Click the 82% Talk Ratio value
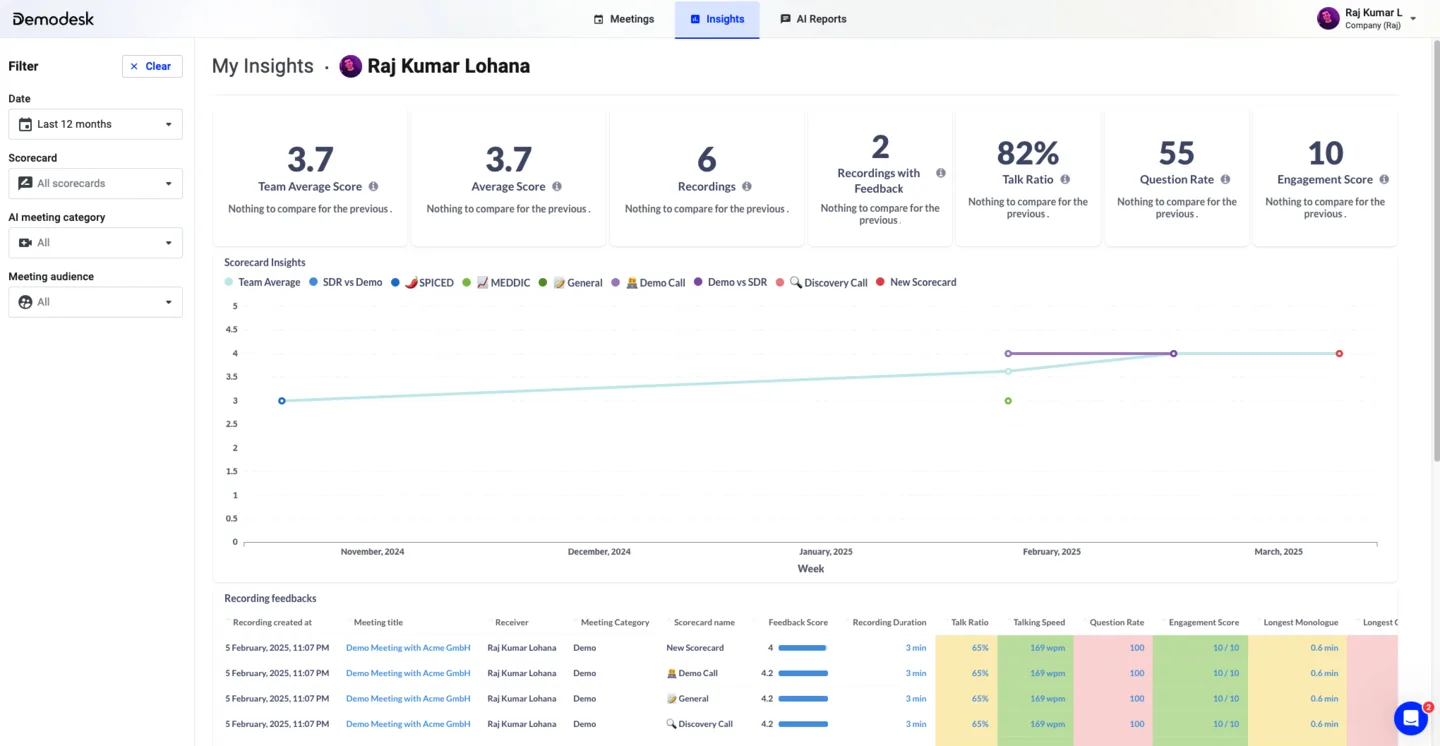This screenshot has width=1440, height=746. [1028, 152]
